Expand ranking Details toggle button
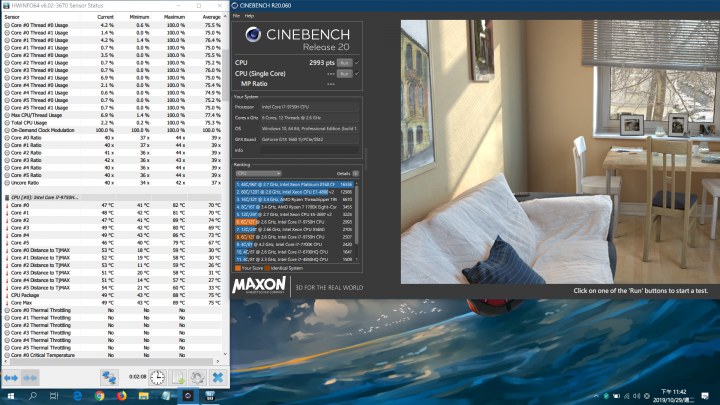Viewport: 720px width, 405px height. [356, 174]
